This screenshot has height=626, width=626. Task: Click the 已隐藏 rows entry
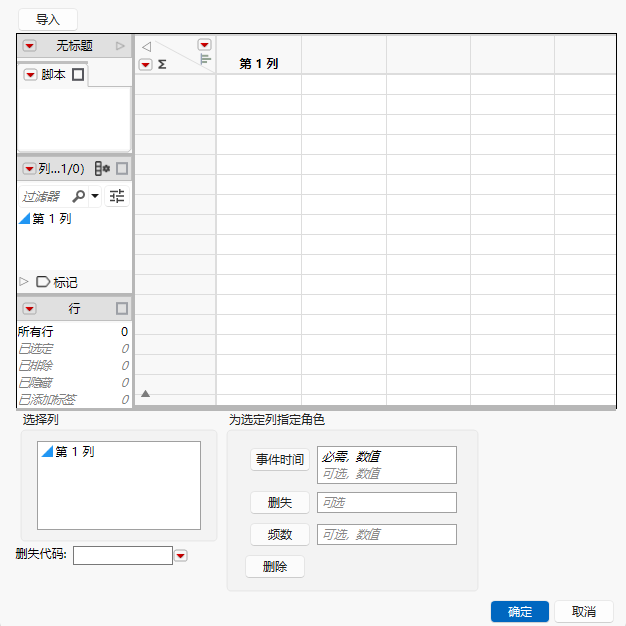[x=73, y=382]
